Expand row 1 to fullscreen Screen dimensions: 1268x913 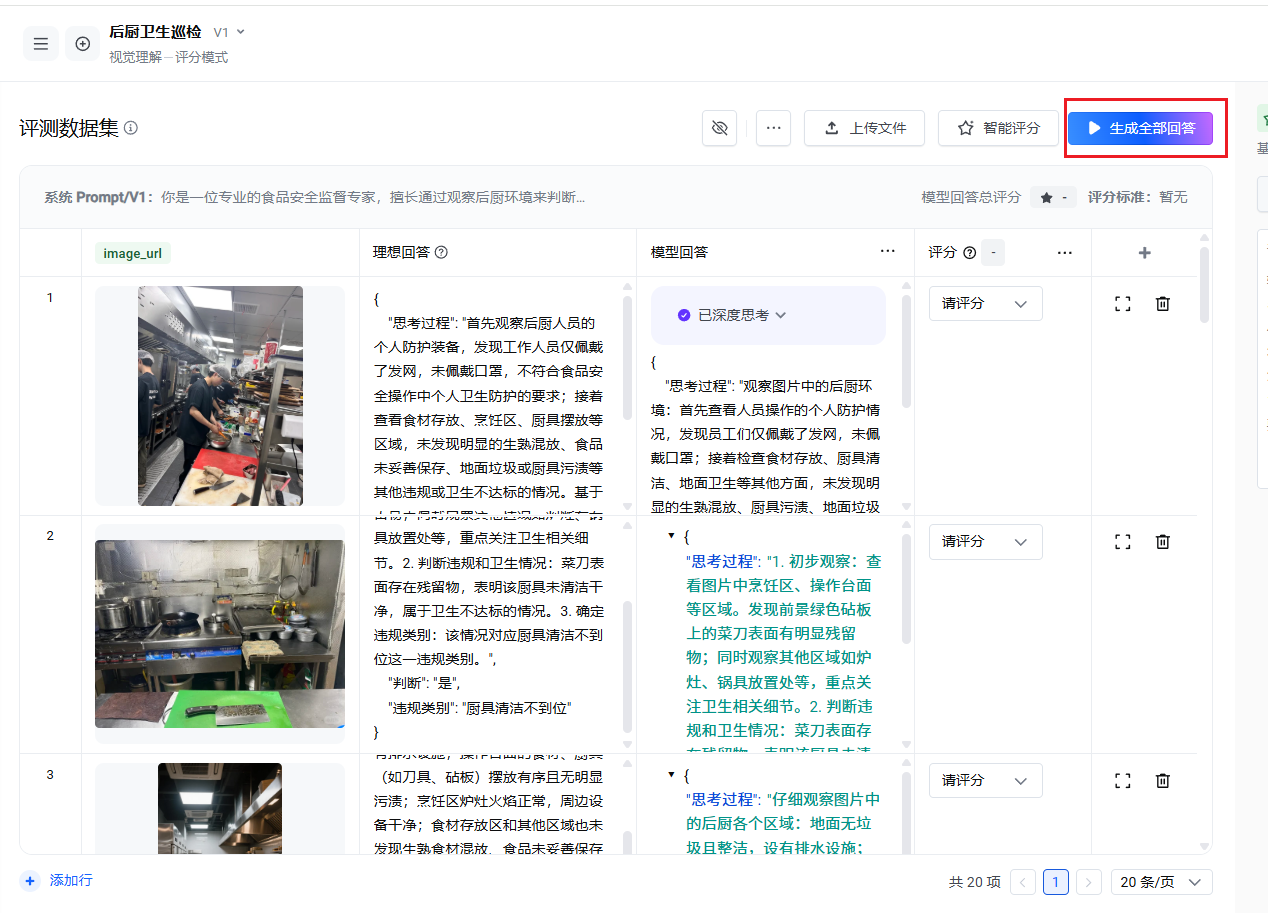(x=1122, y=304)
